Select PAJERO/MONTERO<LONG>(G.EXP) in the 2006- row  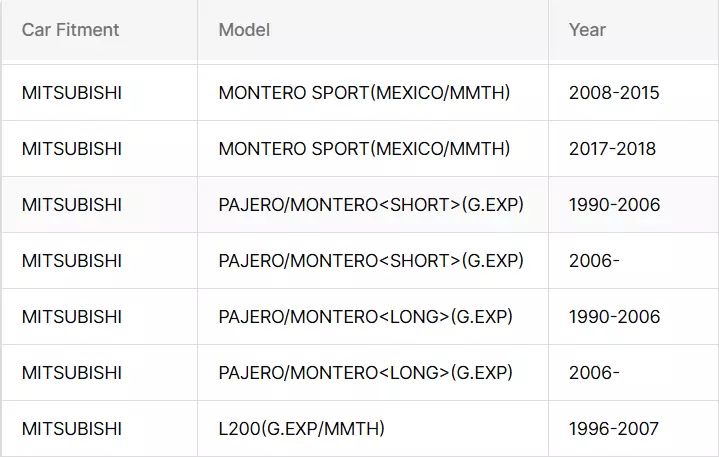tap(365, 372)
